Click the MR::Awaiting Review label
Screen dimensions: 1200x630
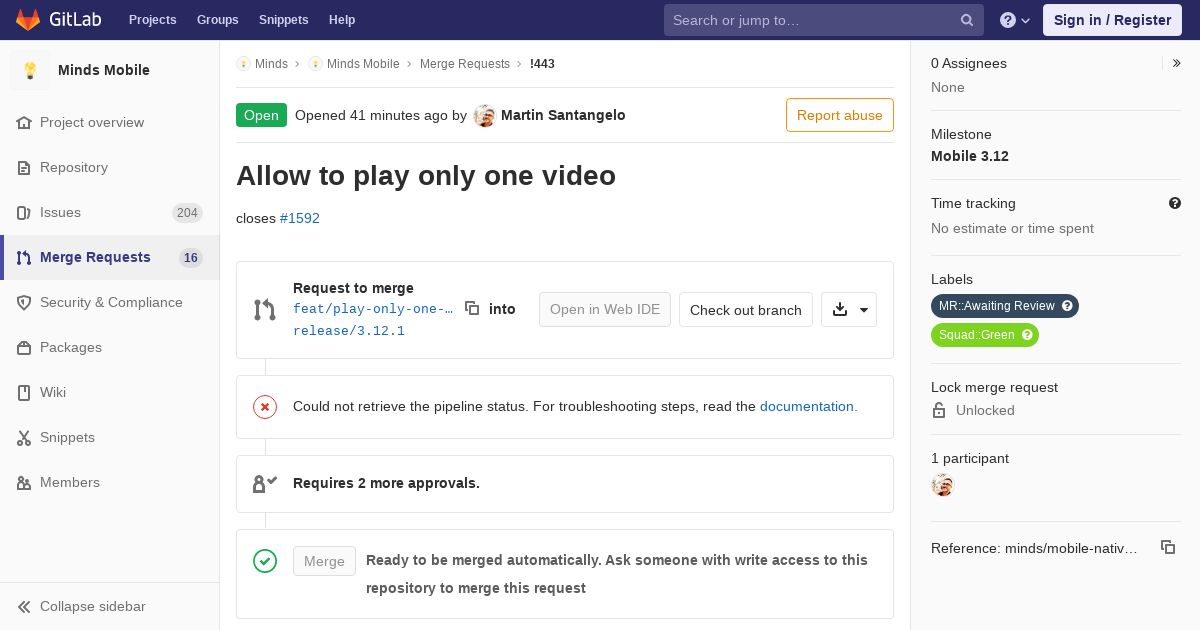(997, 306)
